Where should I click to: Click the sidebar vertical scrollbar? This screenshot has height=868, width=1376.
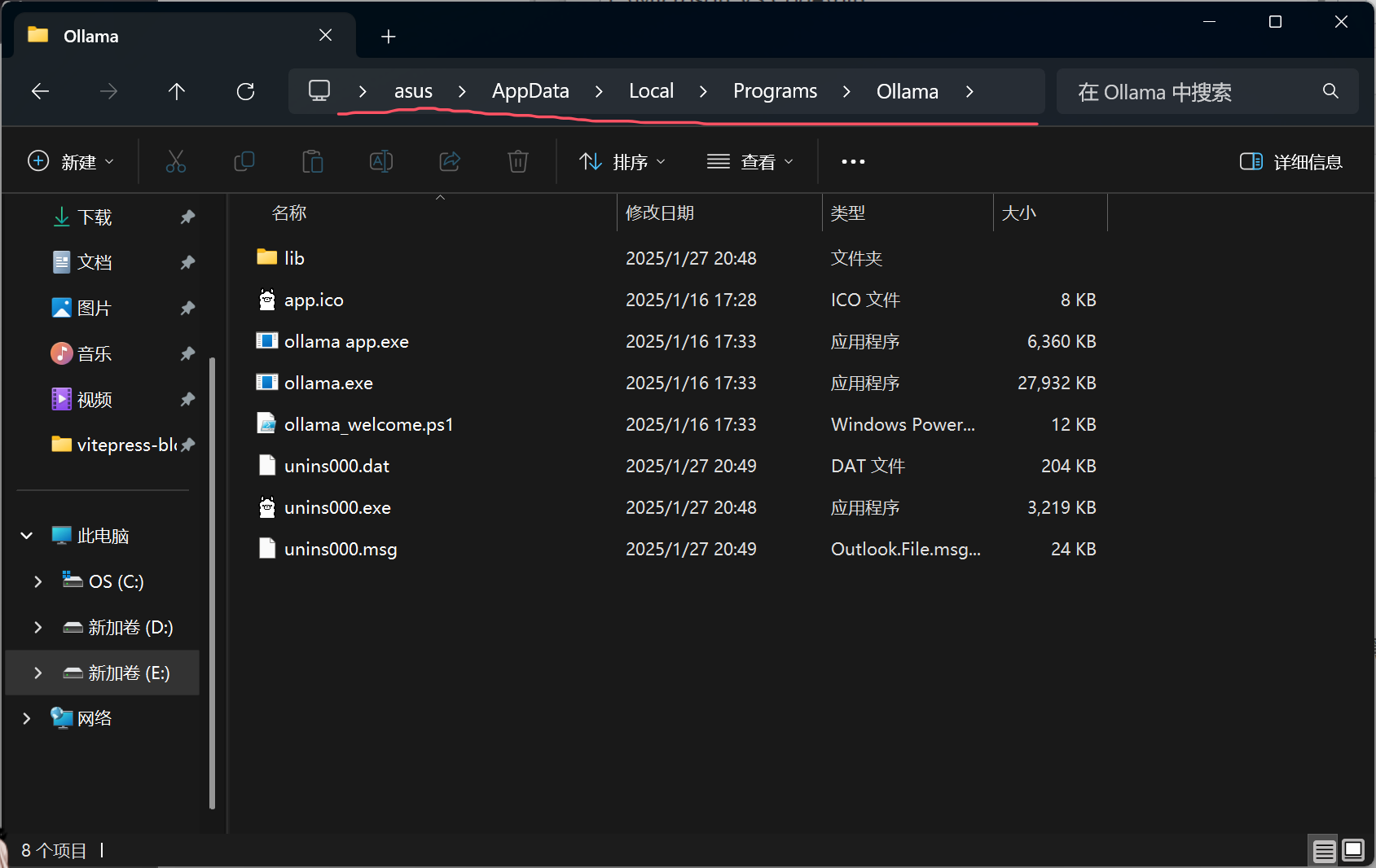click(212, 582)
